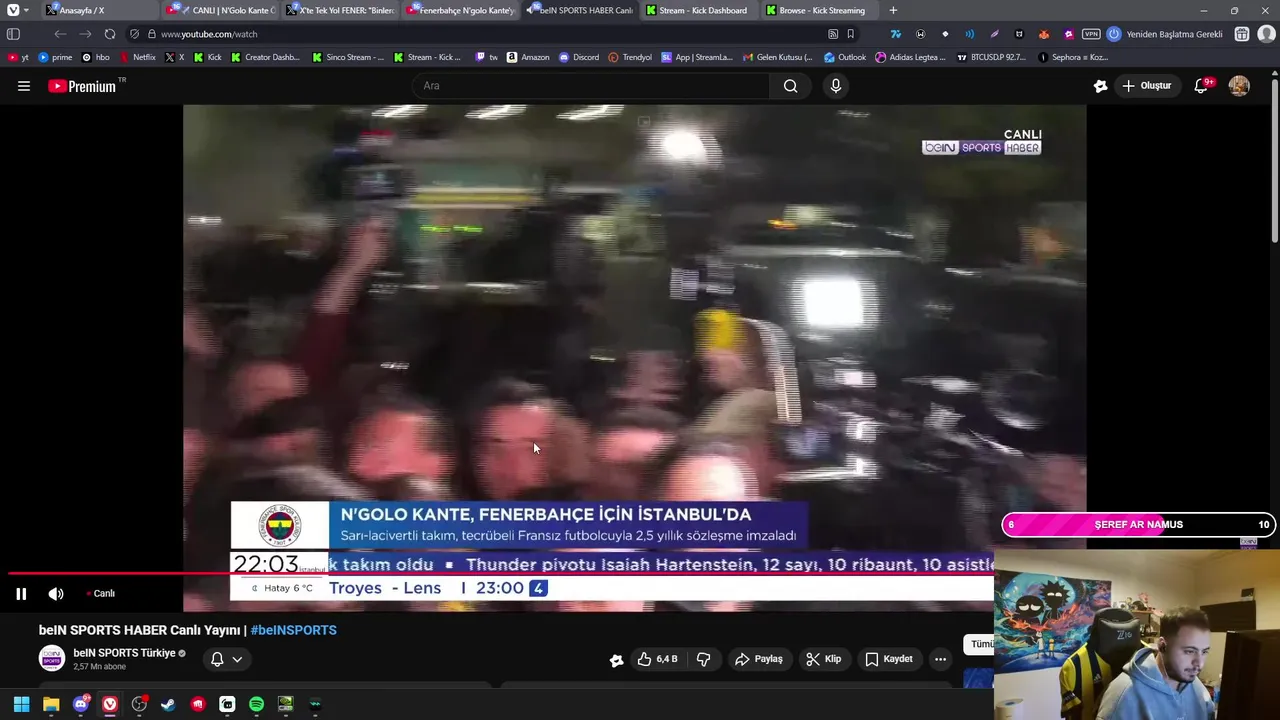Open Steam from the taskbar
Screen dimensions: 1280x720
point(168,704)
